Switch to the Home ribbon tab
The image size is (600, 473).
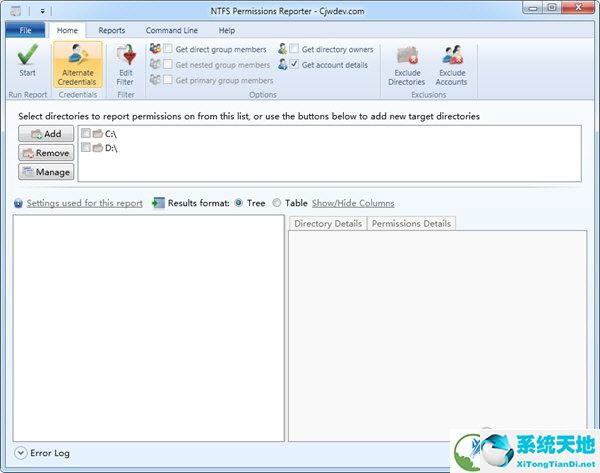(x=67, y=30)
